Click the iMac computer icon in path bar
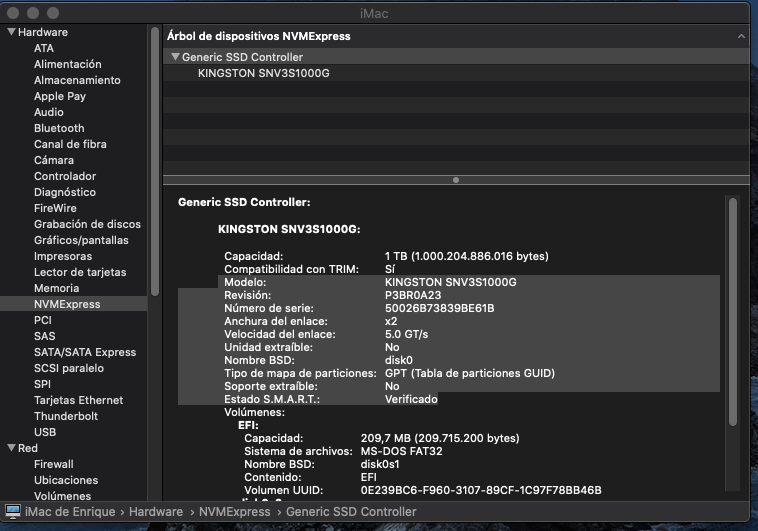 pyautogui.click(x=13, y=512)
